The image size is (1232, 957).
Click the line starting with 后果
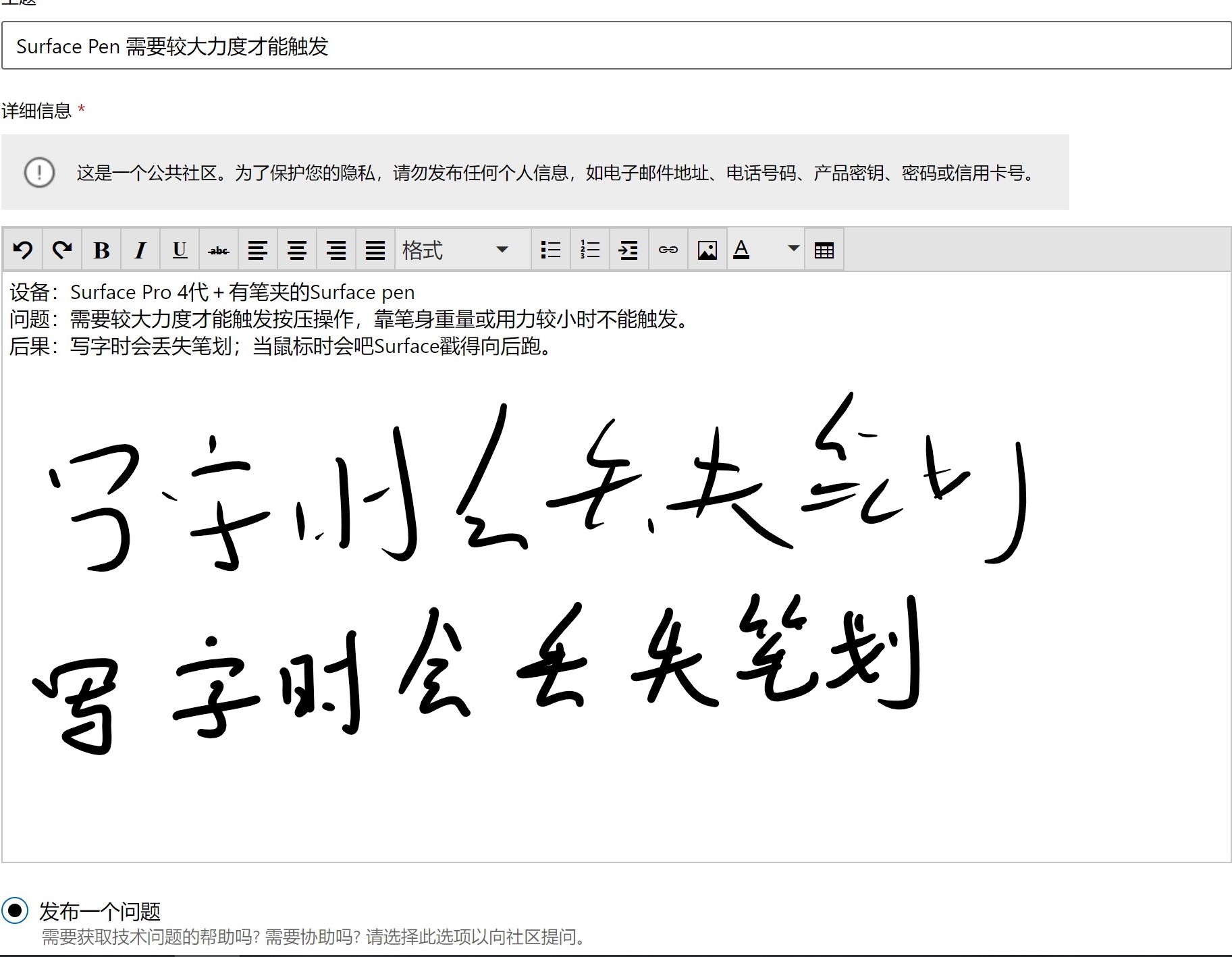pos(282,346)
